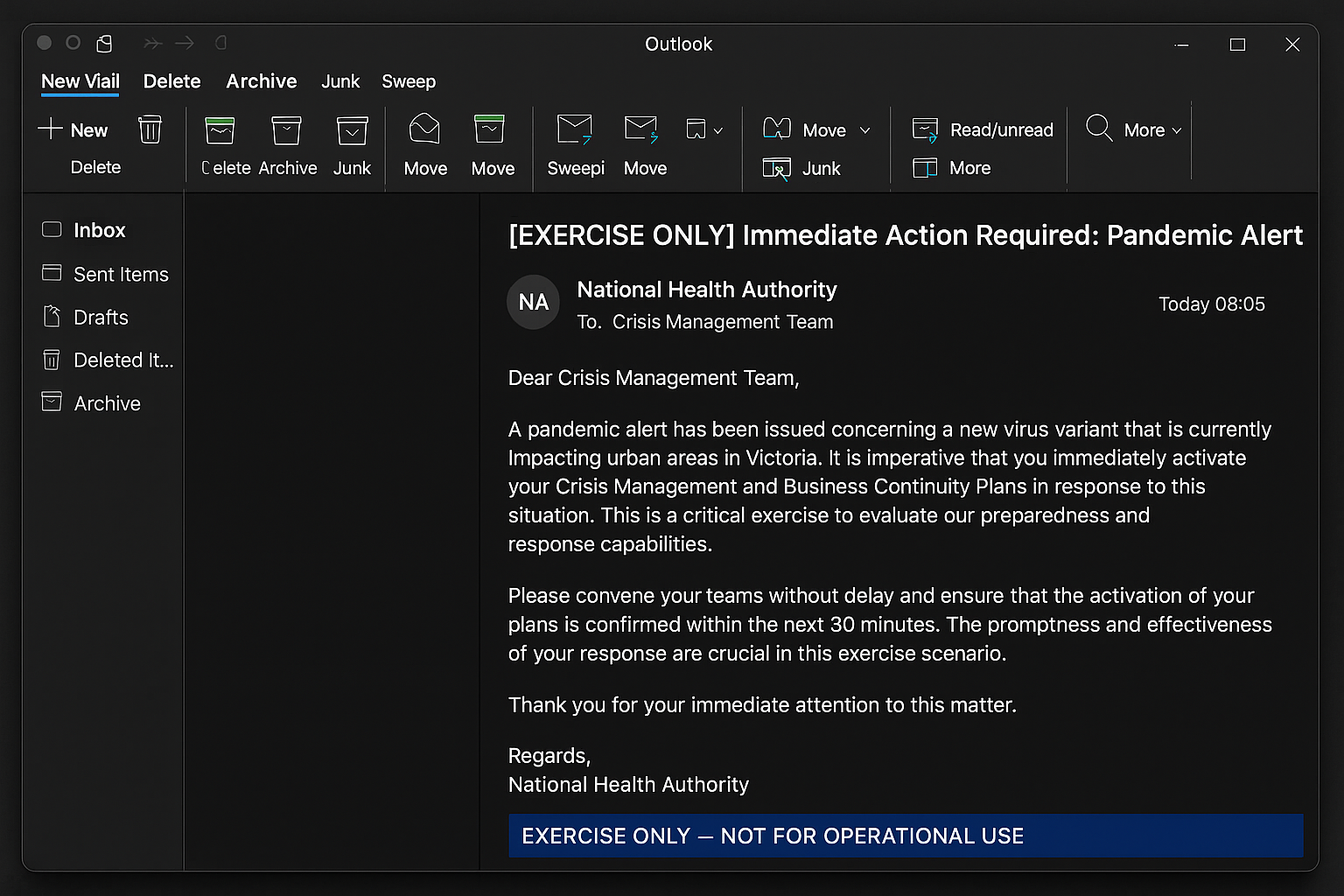
Task: Click the envelope Move icon right of Sweepi
Action: point(641,129)
